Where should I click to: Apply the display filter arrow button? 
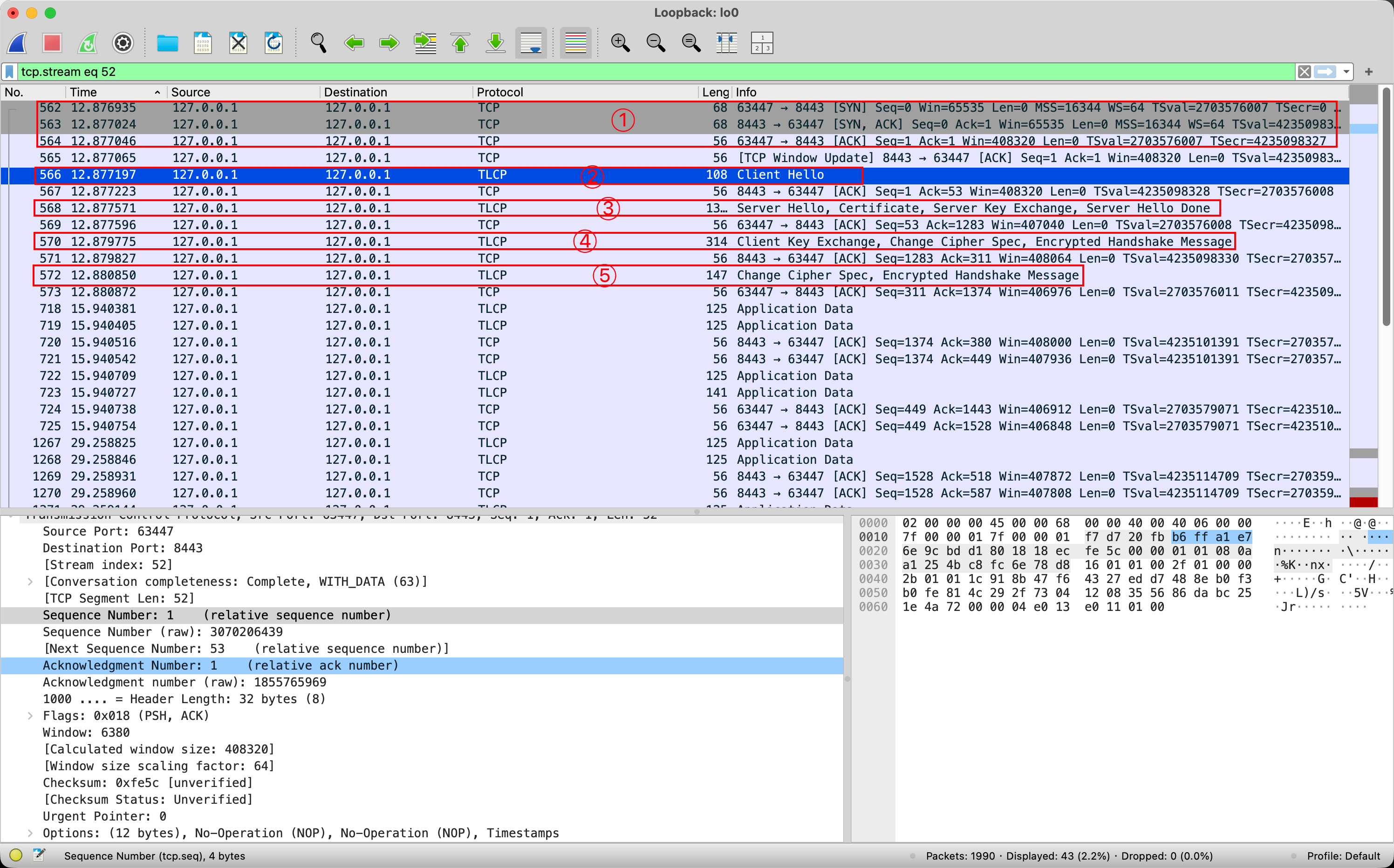coord(1325,72)
